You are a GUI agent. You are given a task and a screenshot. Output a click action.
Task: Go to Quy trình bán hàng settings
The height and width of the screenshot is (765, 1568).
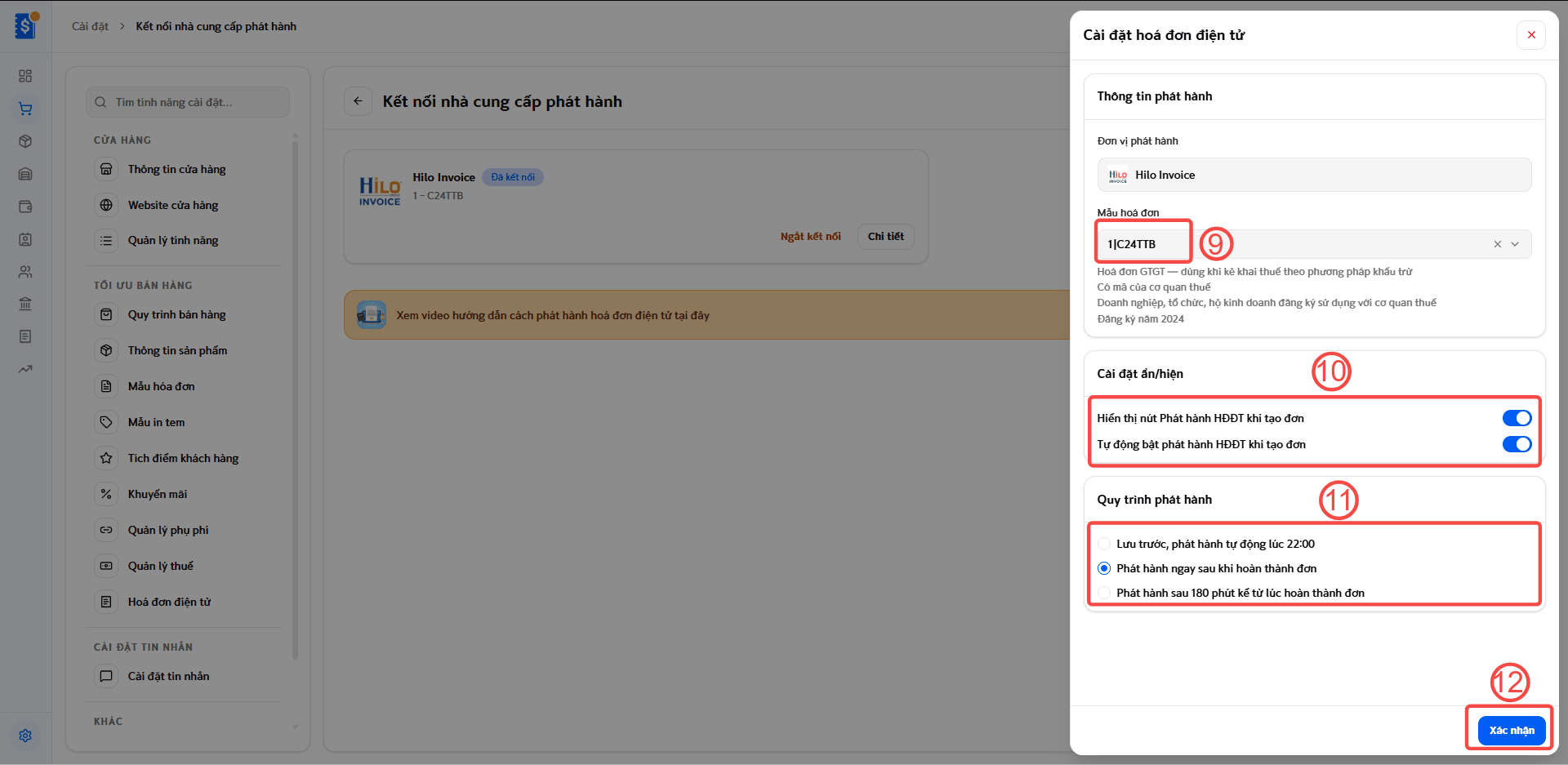[176, 314]
